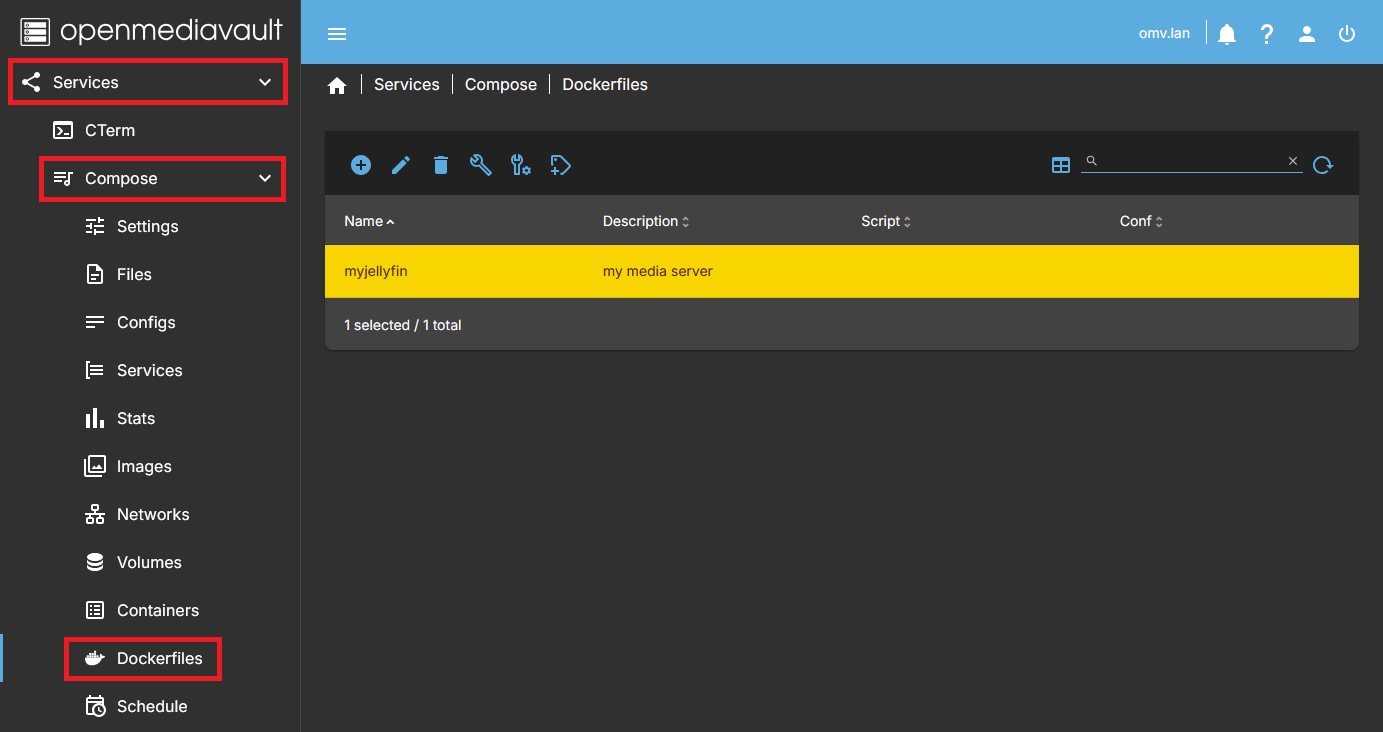This screenshot has width=1383, height=732.
Task: Delete myjellyfin with the trash icon
Action: pyautogui.click(x=440, y=165)
